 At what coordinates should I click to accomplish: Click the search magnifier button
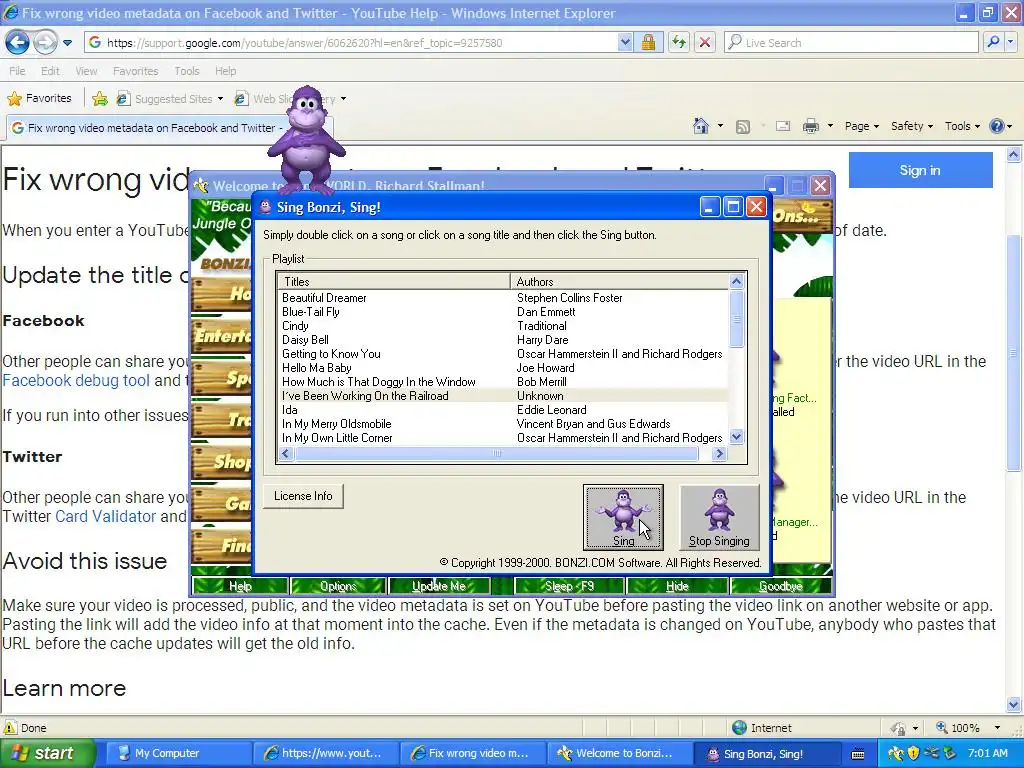pos(993,43)
